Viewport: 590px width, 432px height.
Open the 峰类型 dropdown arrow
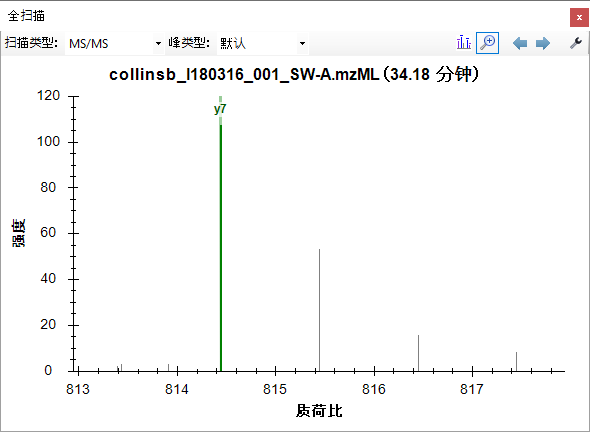pos(302,43)
